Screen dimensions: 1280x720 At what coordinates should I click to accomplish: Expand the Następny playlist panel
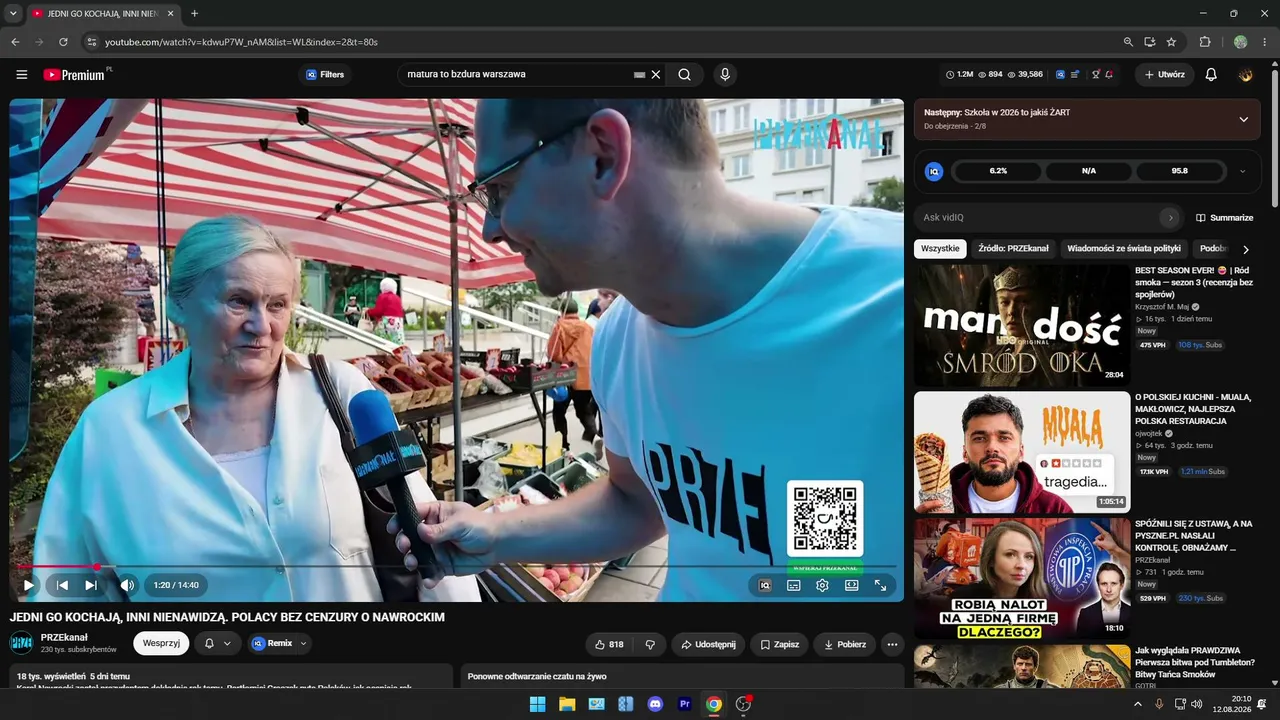point(1244,119)
